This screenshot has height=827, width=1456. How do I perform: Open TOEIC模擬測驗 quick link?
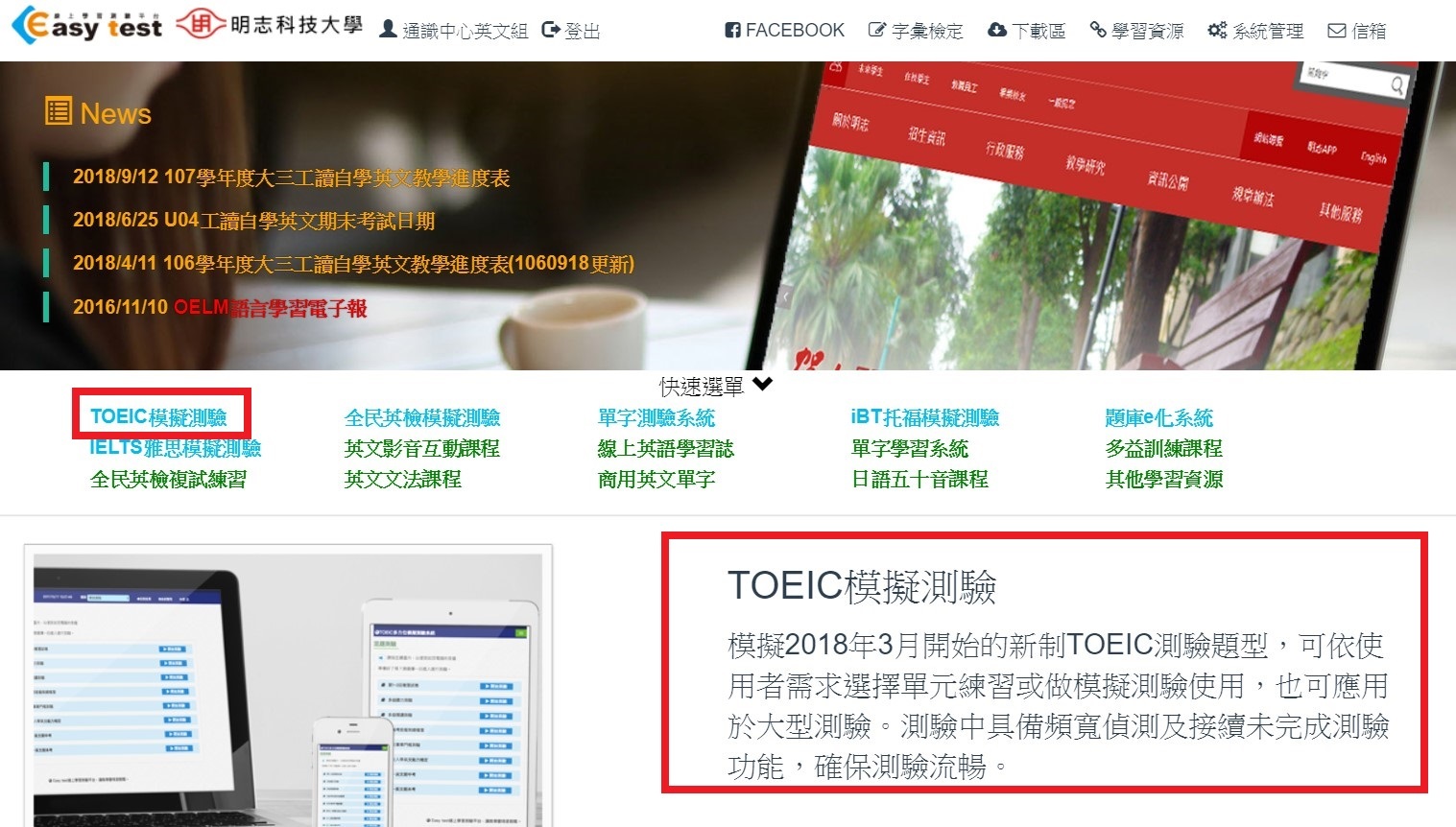(x=158, y=417)
